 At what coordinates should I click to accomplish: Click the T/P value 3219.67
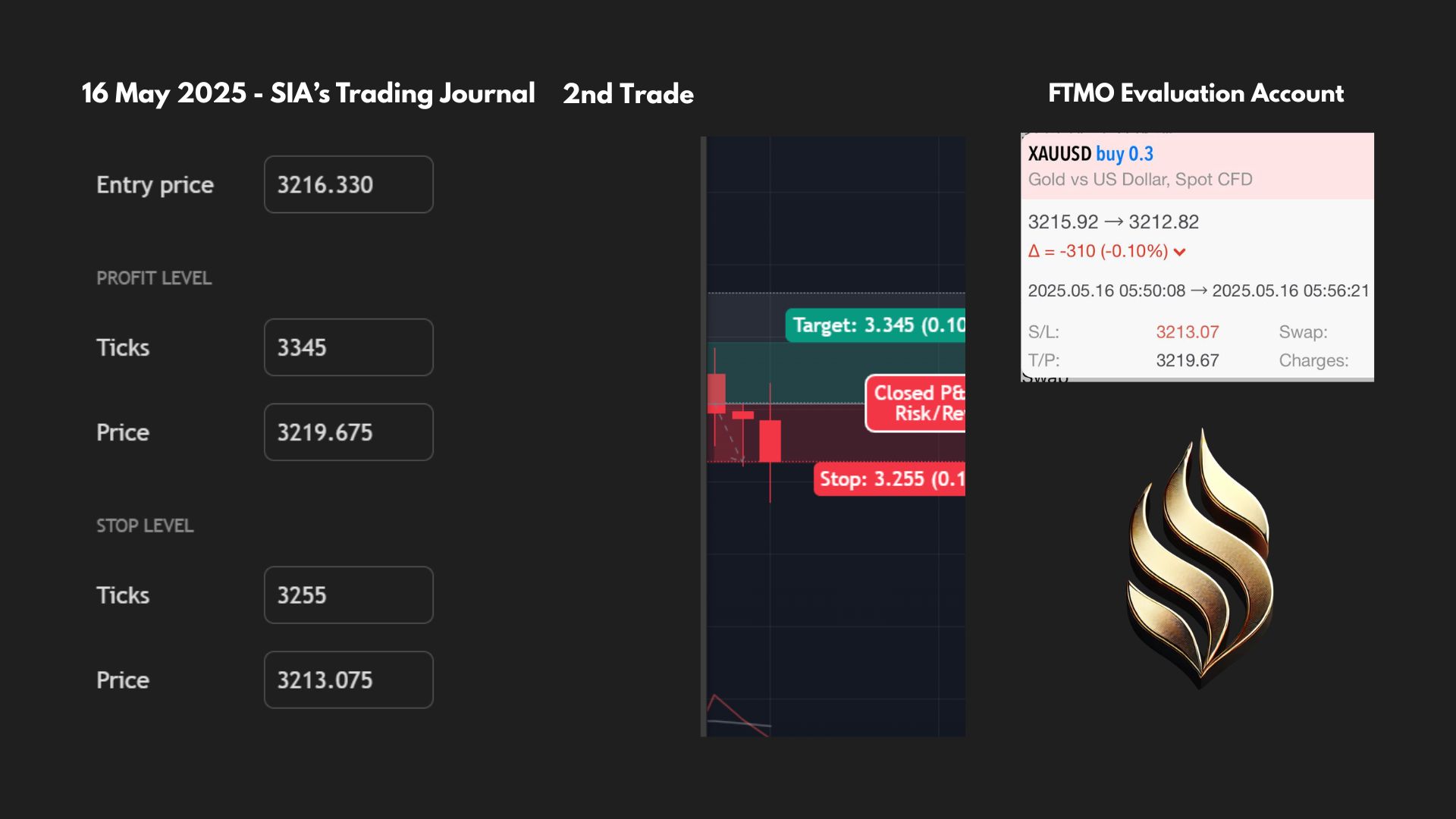point(1187,361)
